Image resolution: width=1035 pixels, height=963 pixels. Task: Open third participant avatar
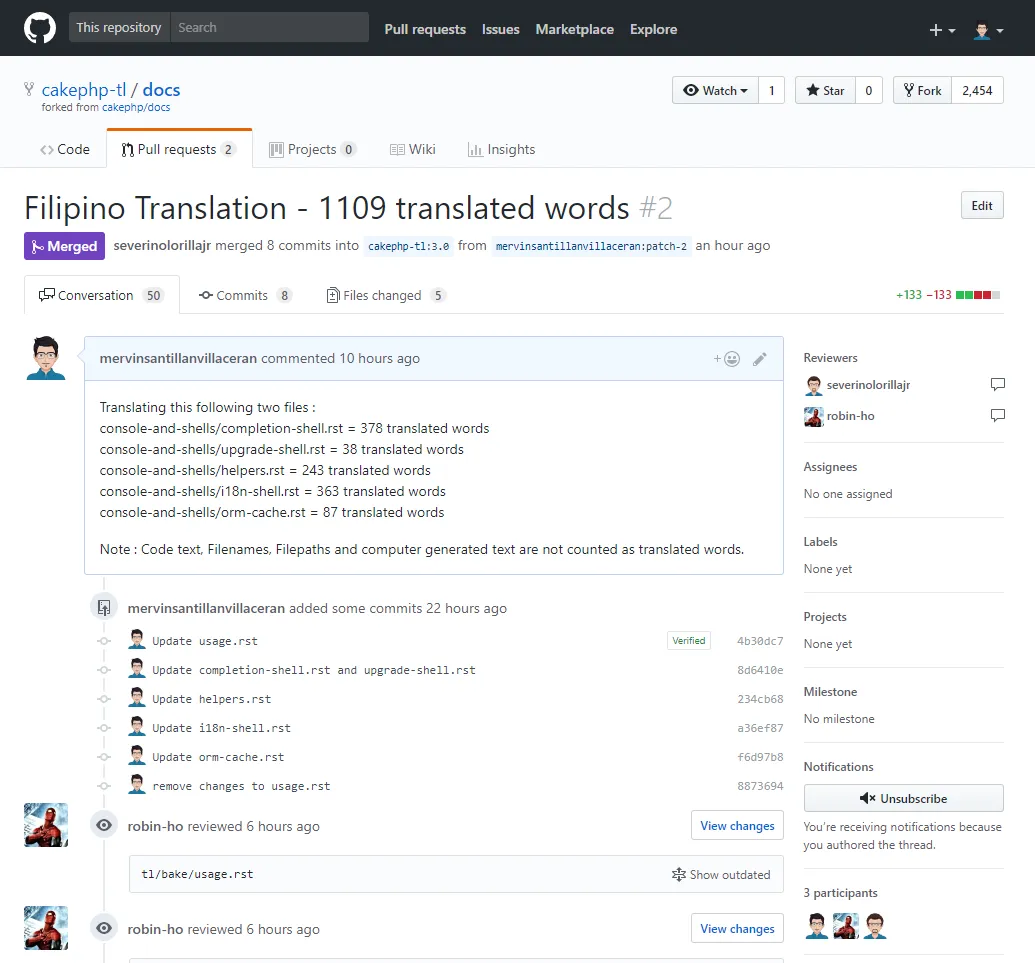[875, 926]
